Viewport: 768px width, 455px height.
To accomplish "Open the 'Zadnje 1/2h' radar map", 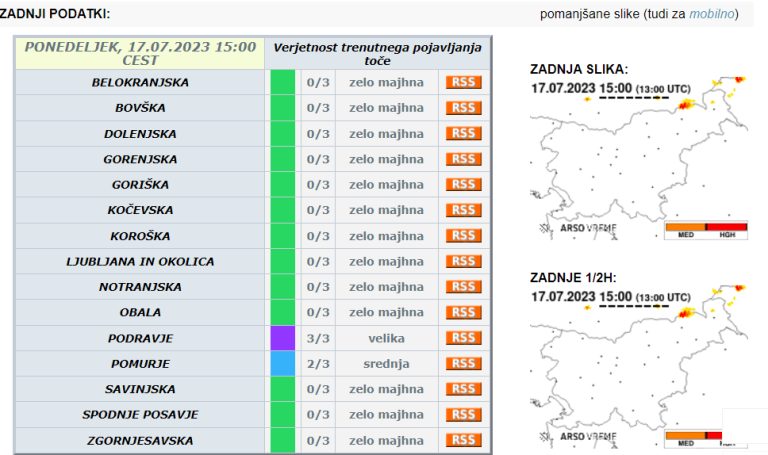I will point(639,364).
